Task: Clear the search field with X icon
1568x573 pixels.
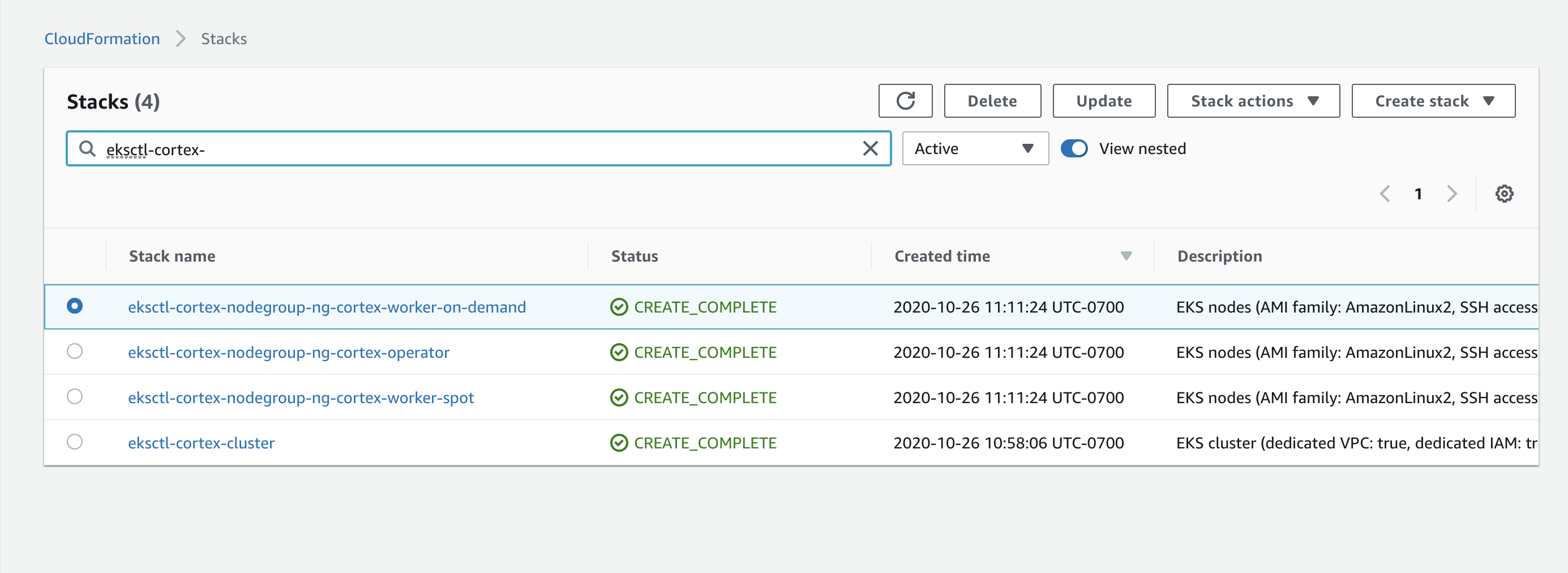Action: coord(870,148)
